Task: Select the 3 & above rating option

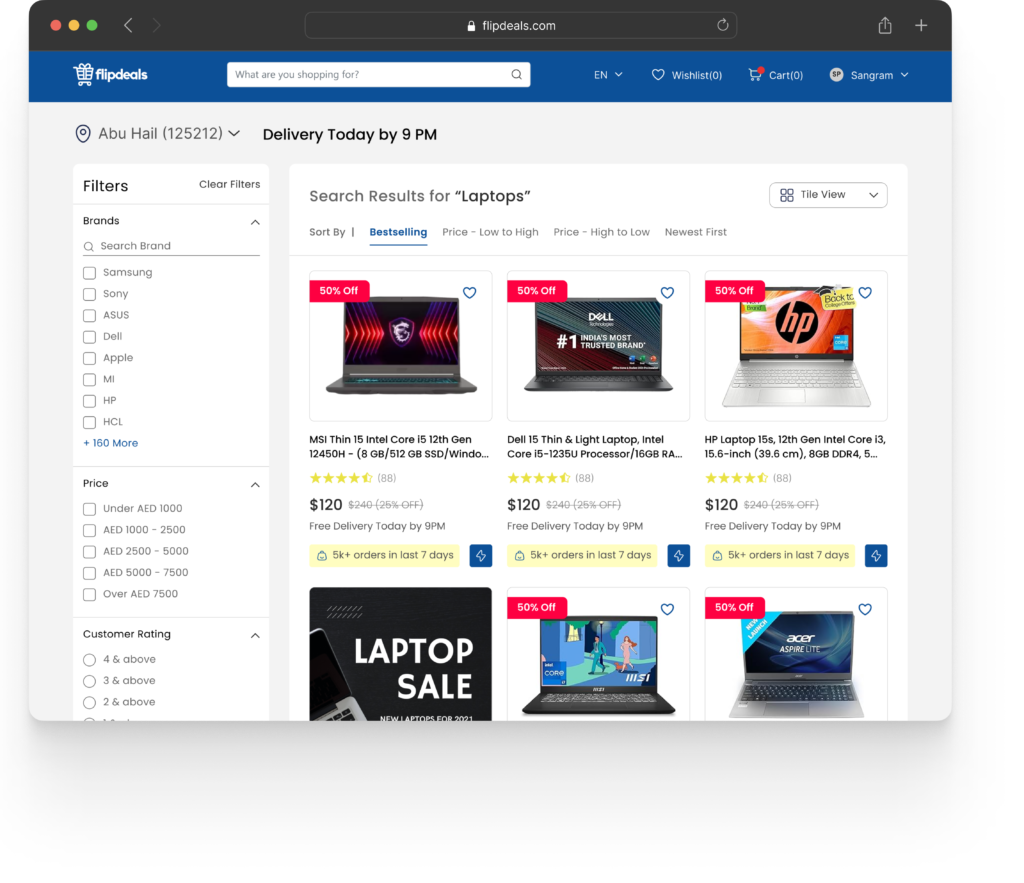Action: (89, 681)
